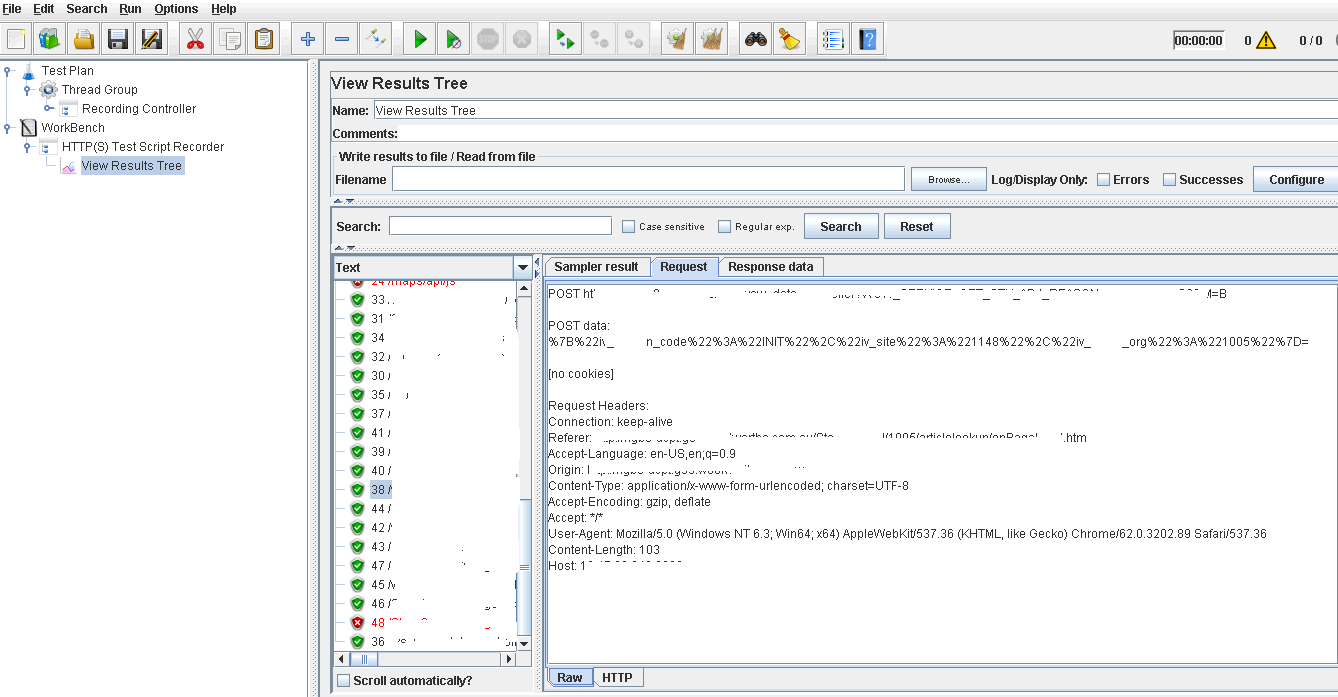The image size is (1338, 697).
Task: Click the binoculars Search icon
Action: tap(756, 39)
